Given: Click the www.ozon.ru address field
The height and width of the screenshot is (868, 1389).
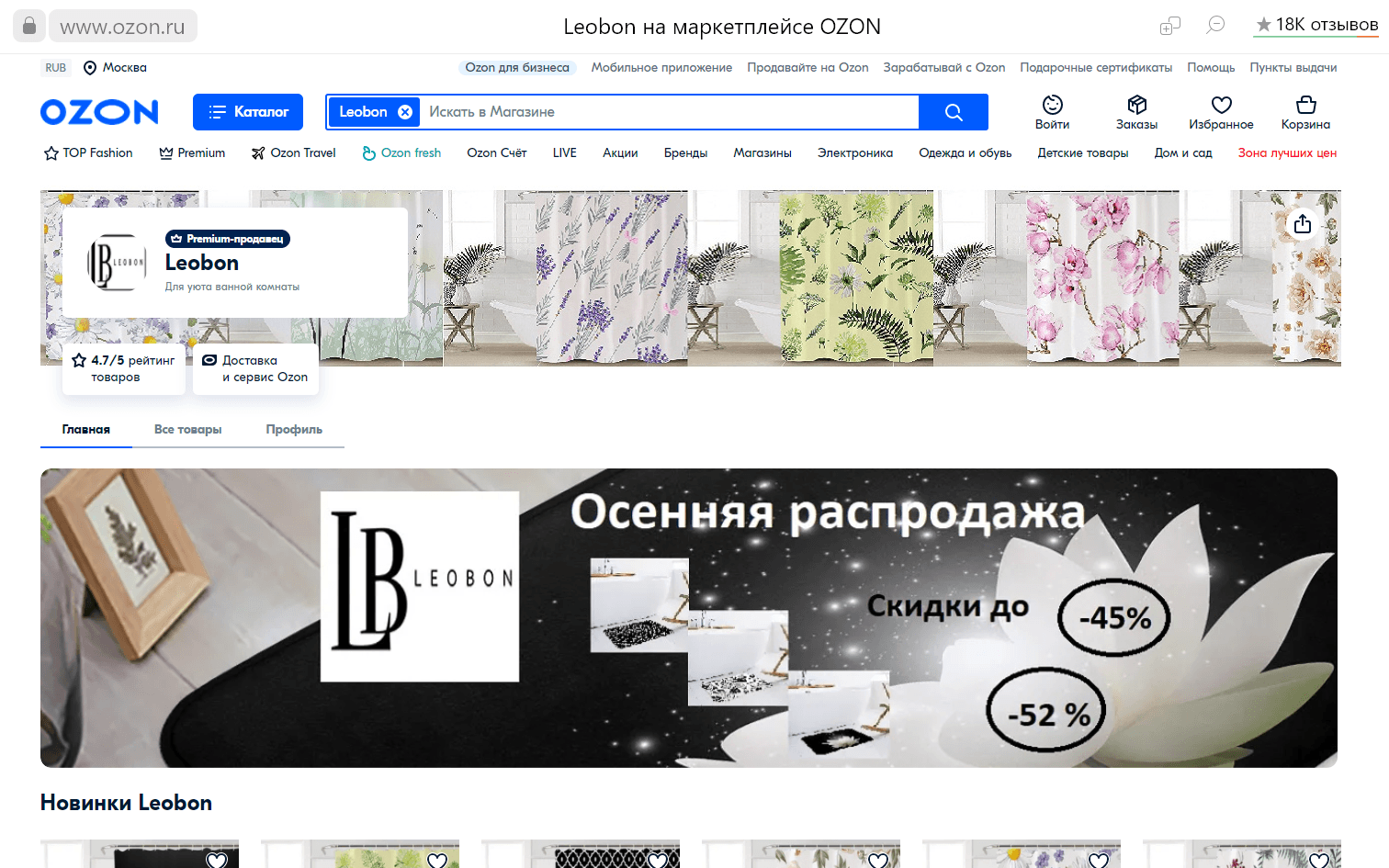Looking at the screenshot, I should [123, 27].
